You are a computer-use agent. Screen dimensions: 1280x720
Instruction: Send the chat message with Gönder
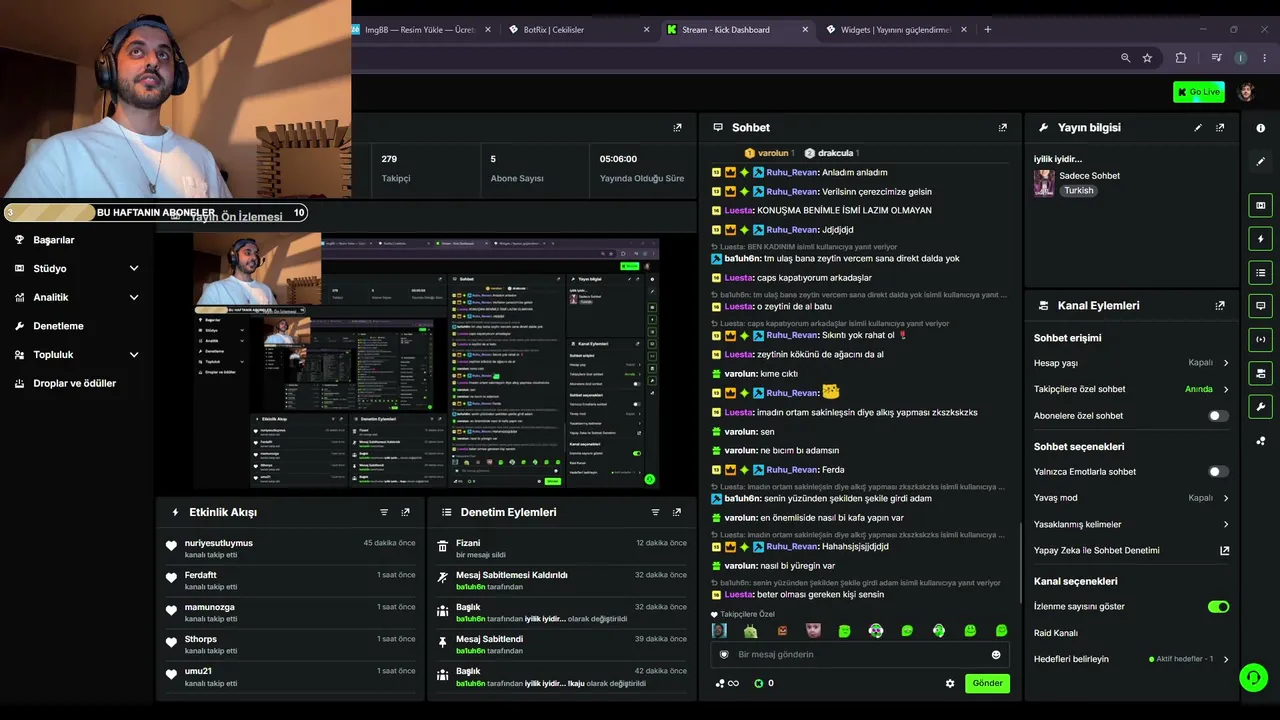(x=987, y=684)
